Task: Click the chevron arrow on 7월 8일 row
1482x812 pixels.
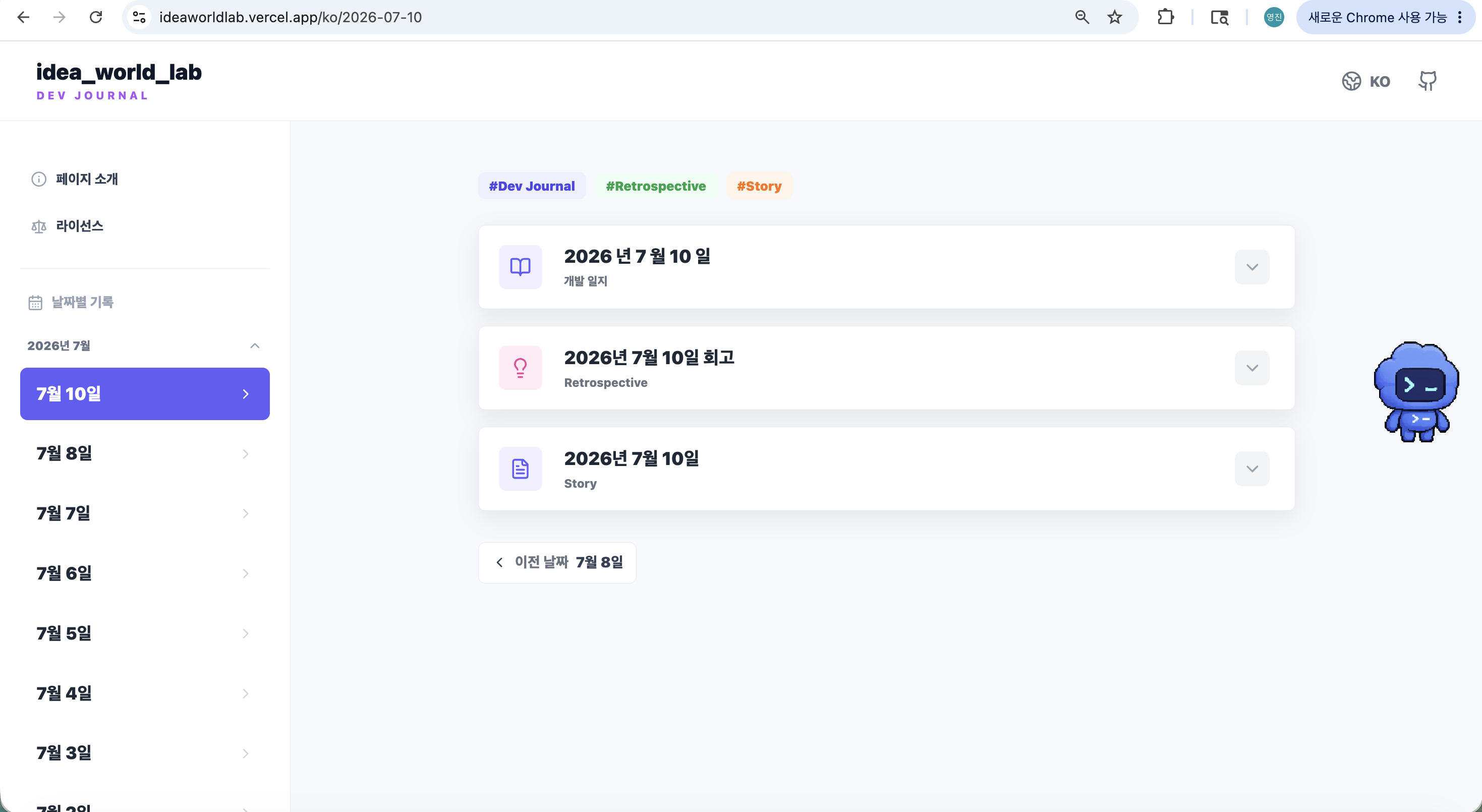Action: (x=246, y=454)
